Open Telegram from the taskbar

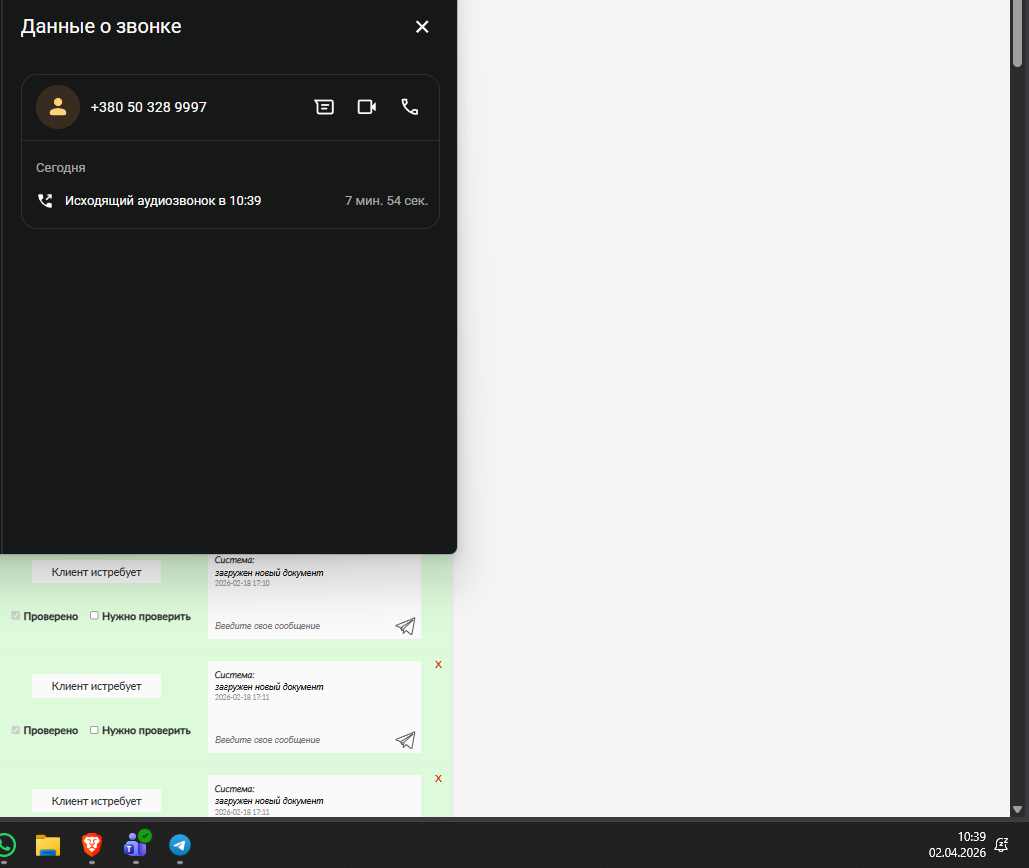pyautogui.click(x=180, y=845)
